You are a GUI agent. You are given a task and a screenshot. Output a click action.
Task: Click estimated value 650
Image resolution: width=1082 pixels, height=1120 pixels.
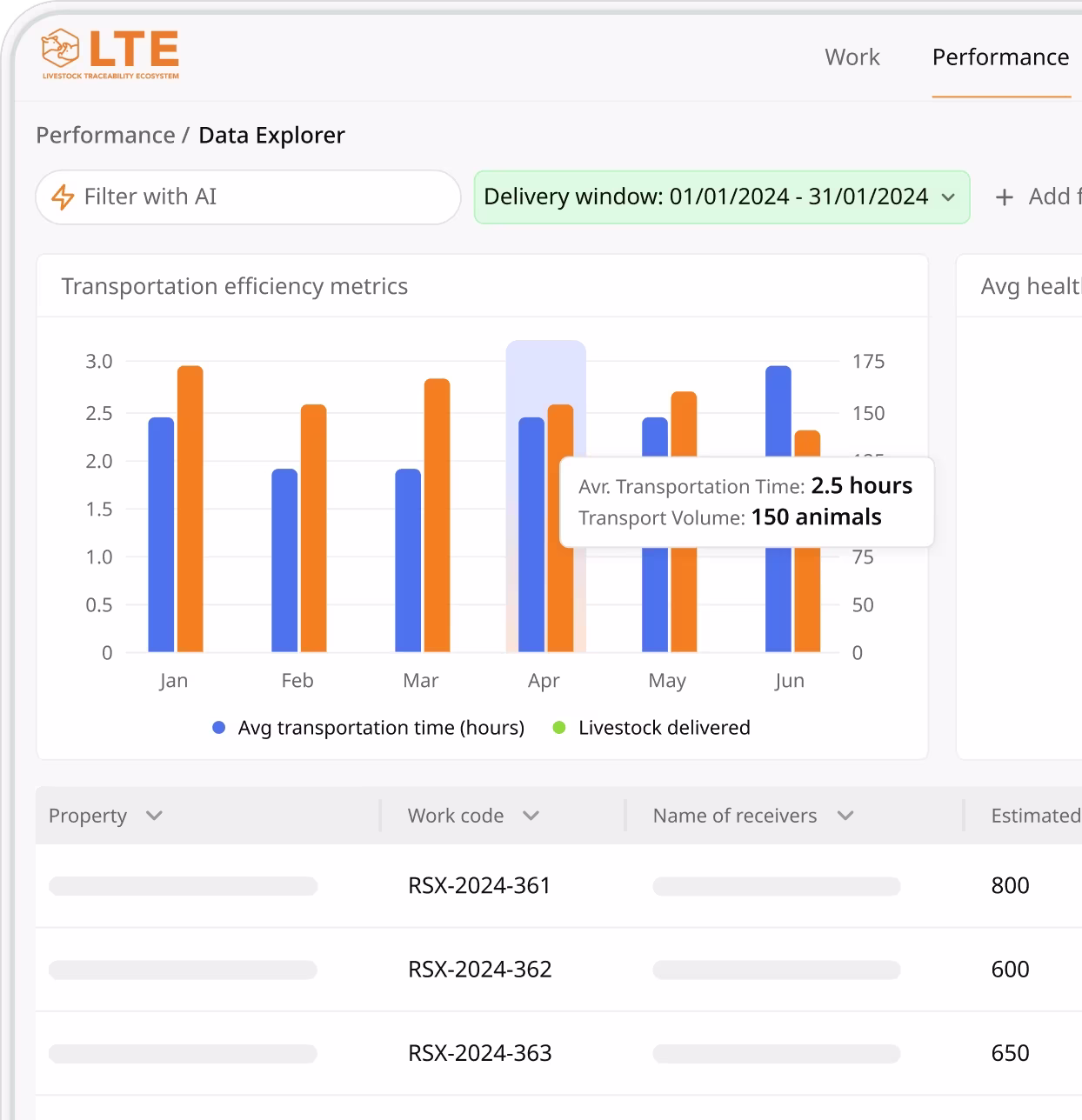(1010, 1053)
